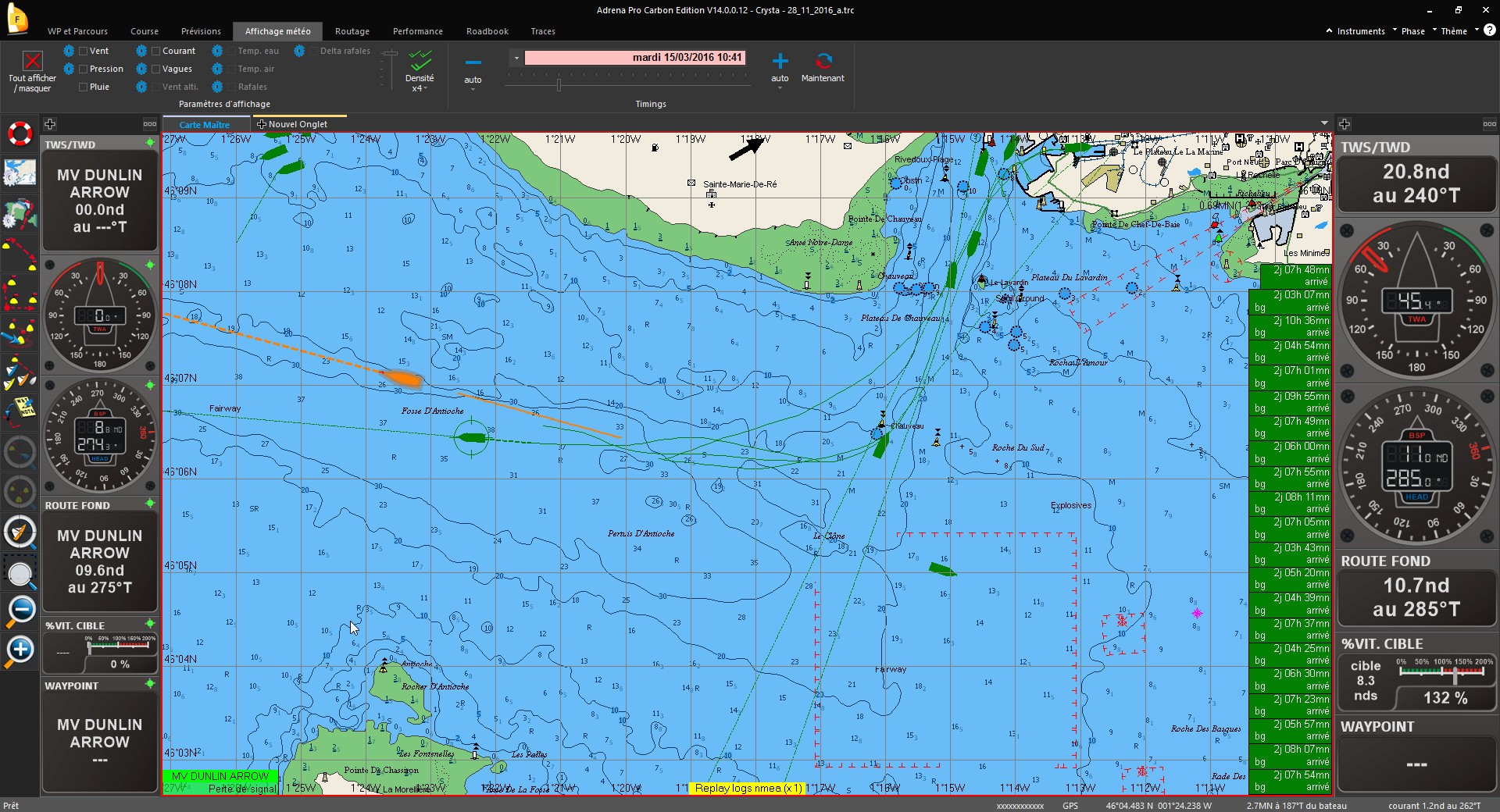
Task: Enable the Vagues checkbox
Action: [155, 69]
